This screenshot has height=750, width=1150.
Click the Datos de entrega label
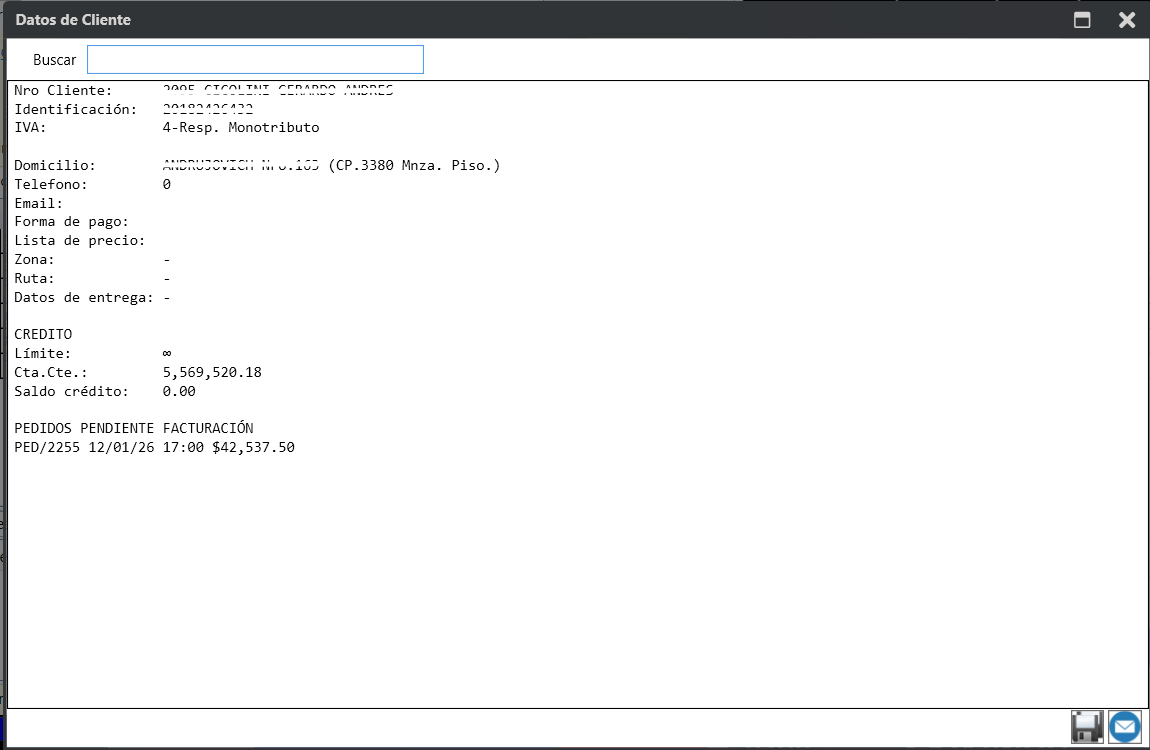coord(84,298)
